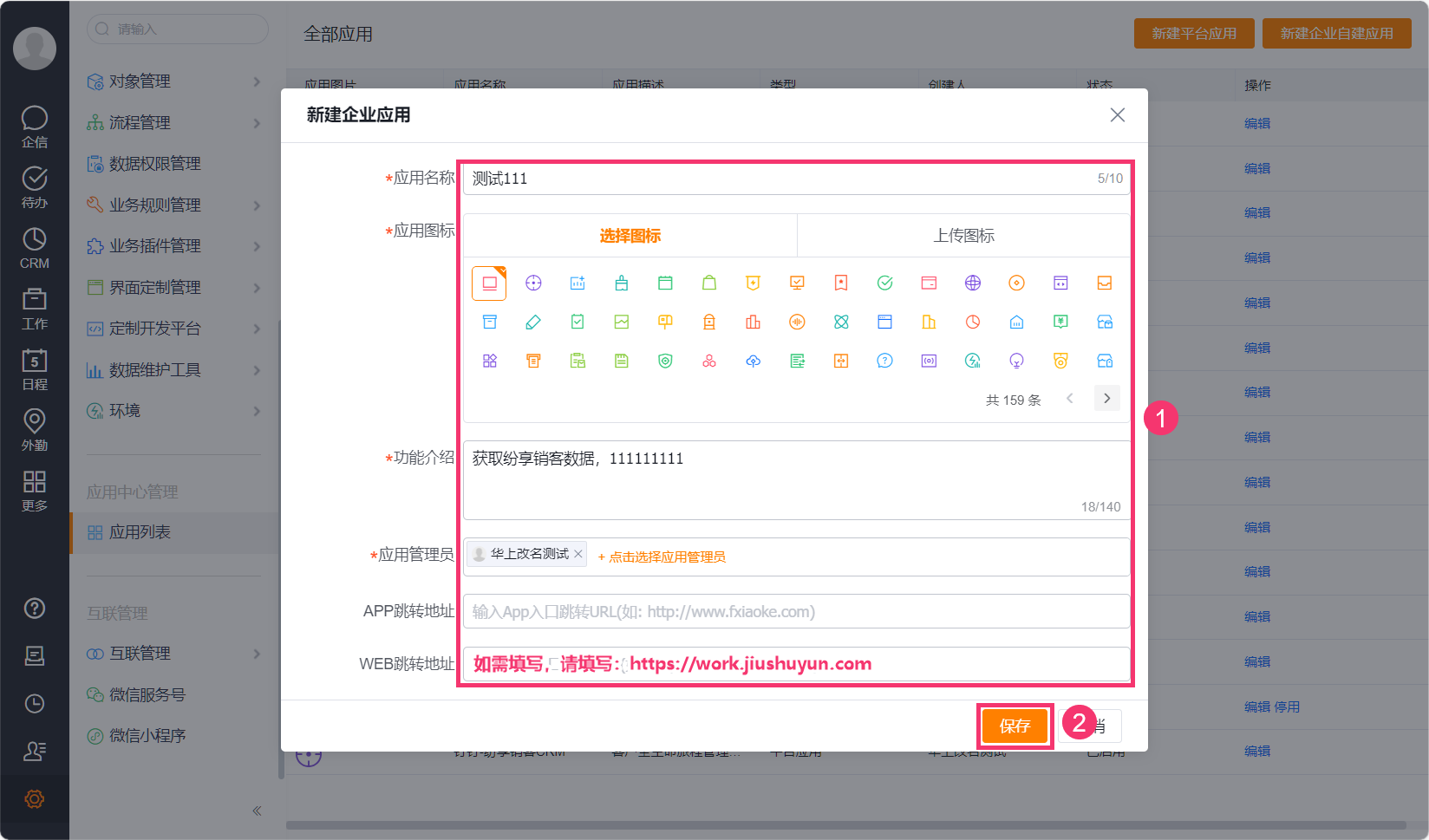Select the purple globe app icon
Image resolution: width=1429 pixels, height=840 pixels.
coord(973,283)
